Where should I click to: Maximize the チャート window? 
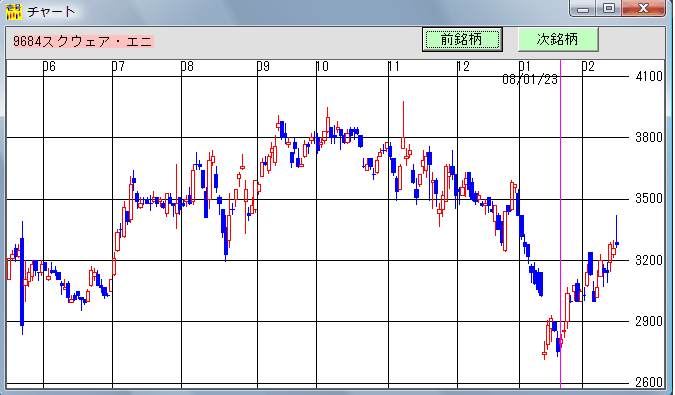point(609,8)
